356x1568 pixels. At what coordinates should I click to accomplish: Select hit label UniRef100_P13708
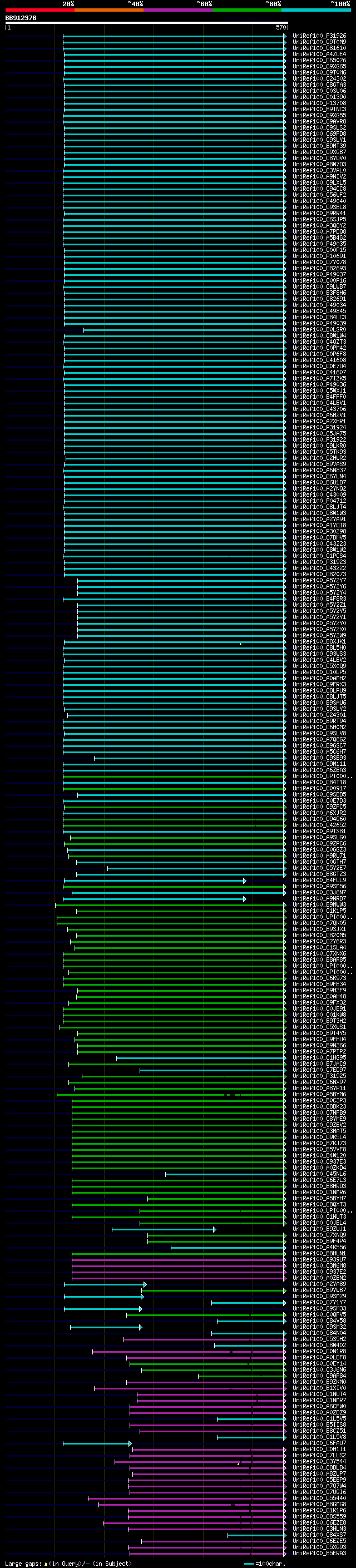[x=319, y=103]
